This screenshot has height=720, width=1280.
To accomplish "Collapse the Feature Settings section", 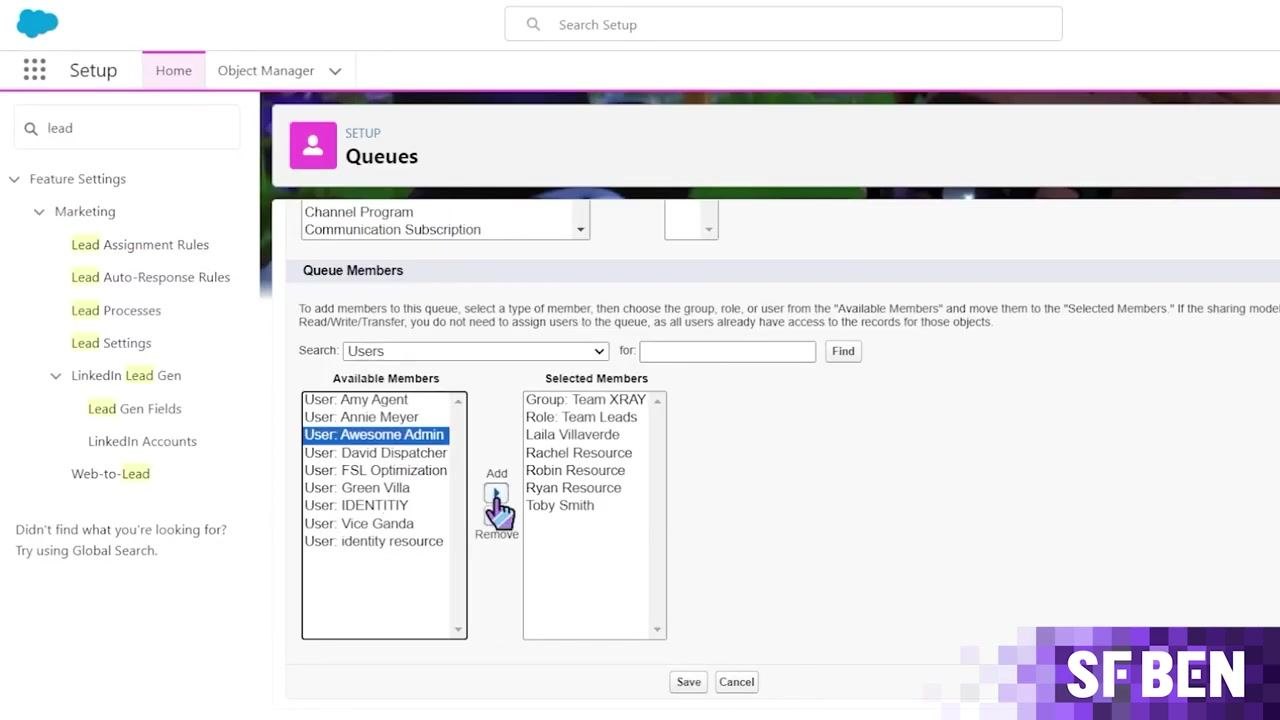I will tap(14, 179).
